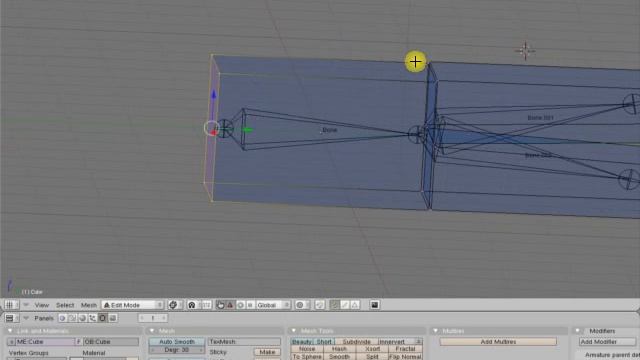
Task: Toggle Auto Smooth
Action: click(x=177, y=342)
